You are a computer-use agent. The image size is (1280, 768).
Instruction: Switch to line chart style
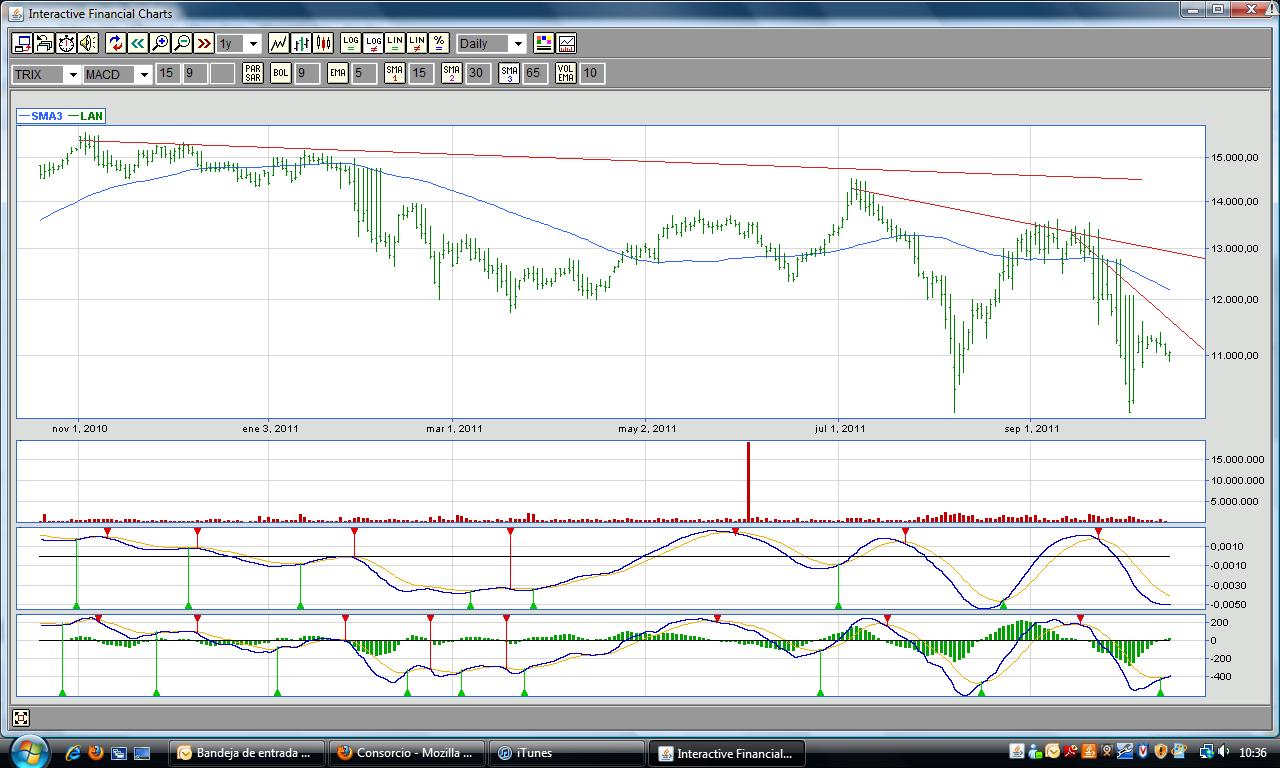tap(279, 43)
